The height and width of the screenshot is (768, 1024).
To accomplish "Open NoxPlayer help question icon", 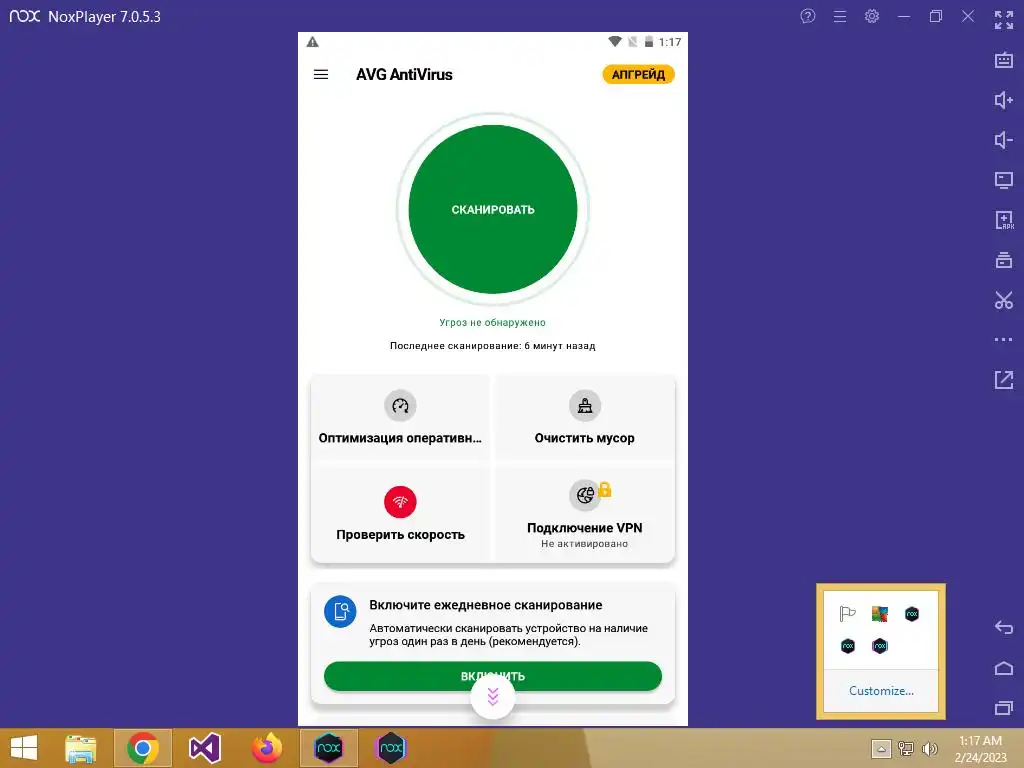I will (x=808, y=16).
